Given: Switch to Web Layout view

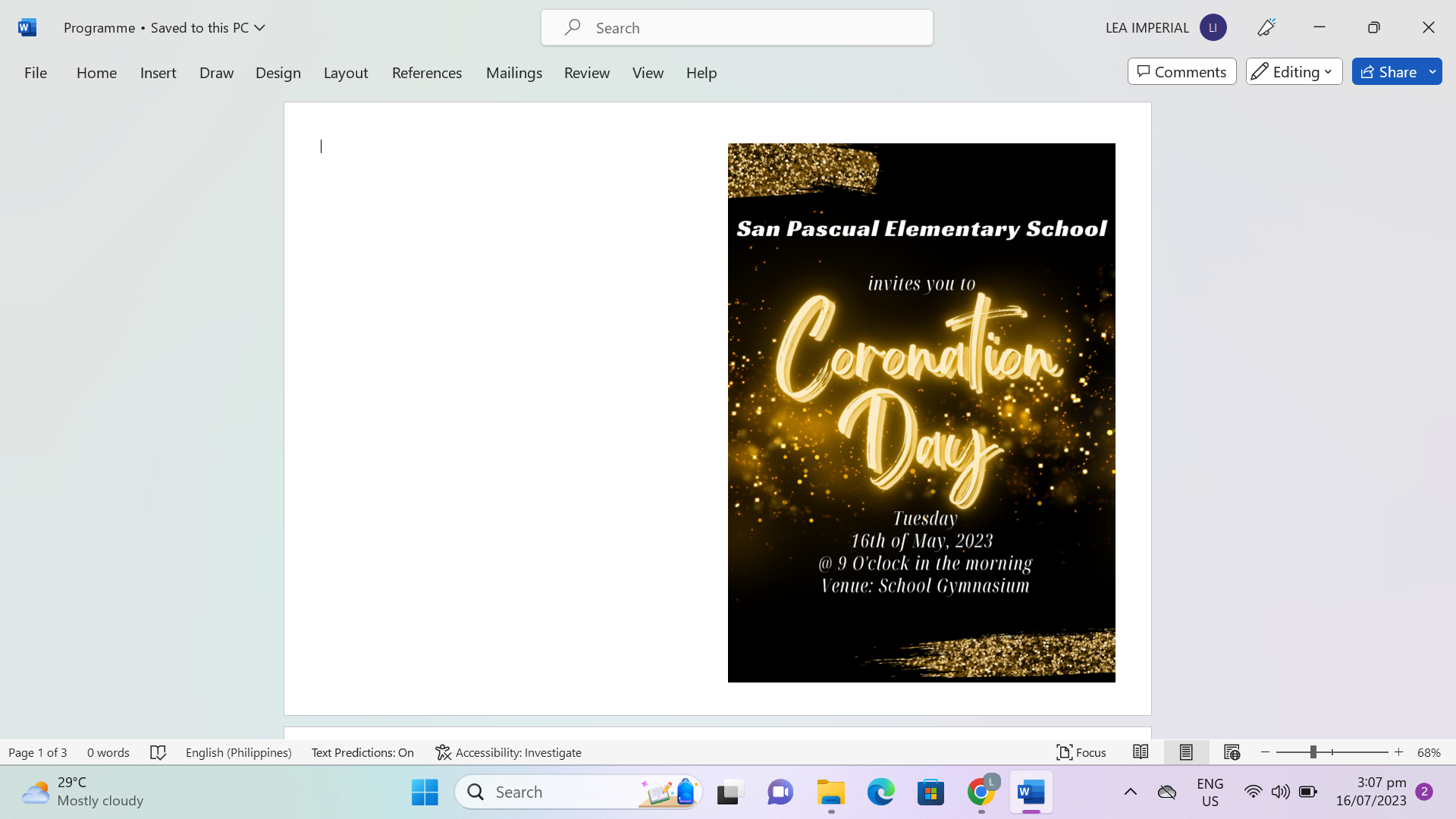Looking at the screenshot, I should (1232, 752).
